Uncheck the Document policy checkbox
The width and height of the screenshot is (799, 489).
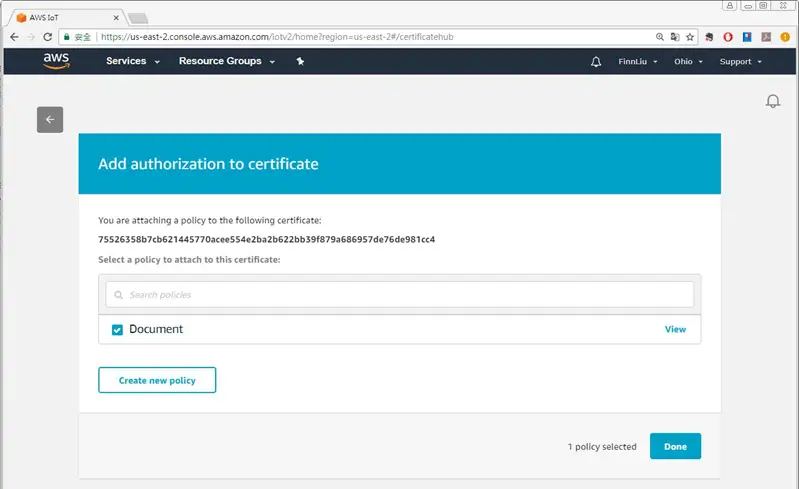[x=117, y=330]
